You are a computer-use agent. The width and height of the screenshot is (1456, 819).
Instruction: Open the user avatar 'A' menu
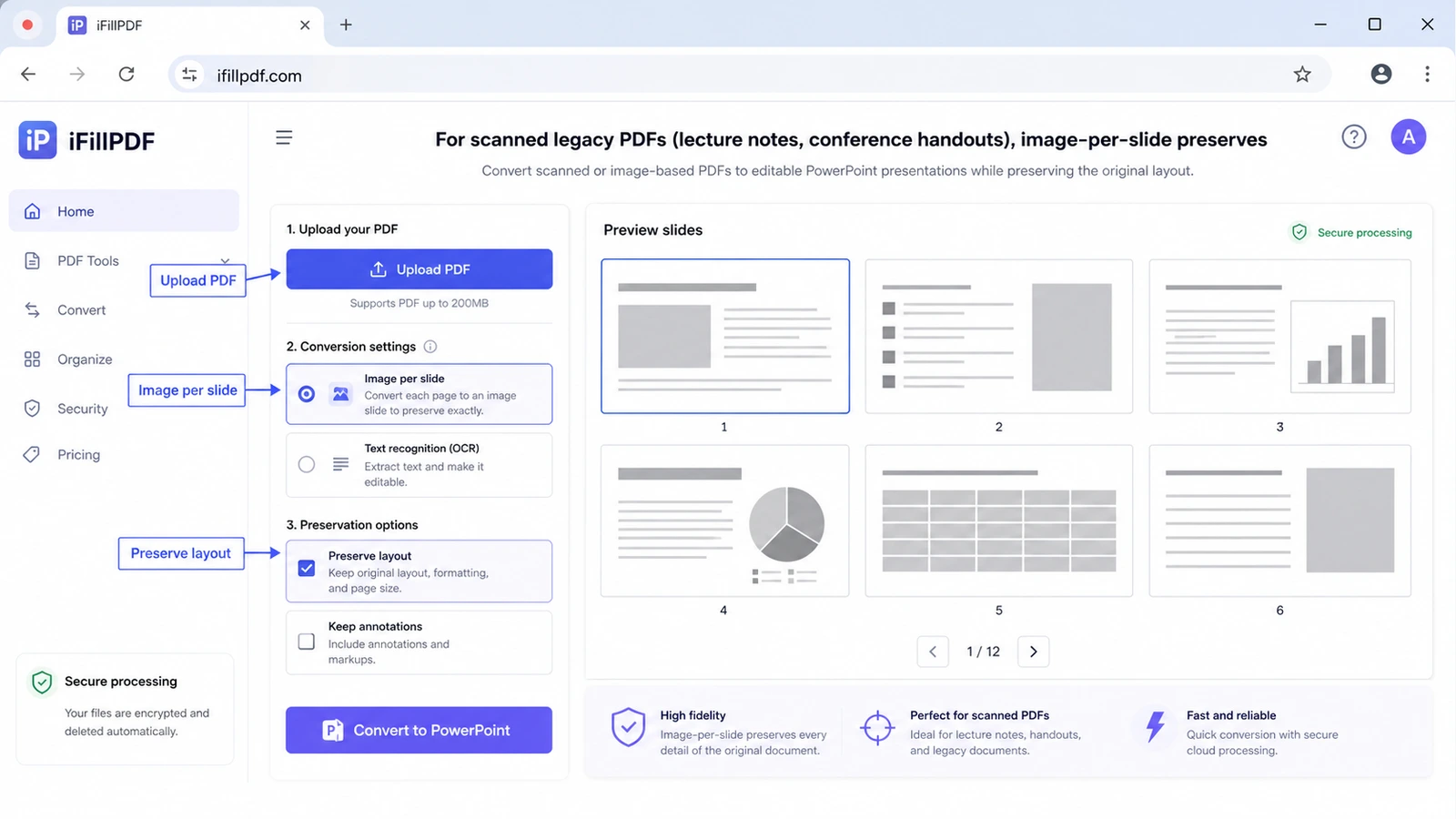1408,137
